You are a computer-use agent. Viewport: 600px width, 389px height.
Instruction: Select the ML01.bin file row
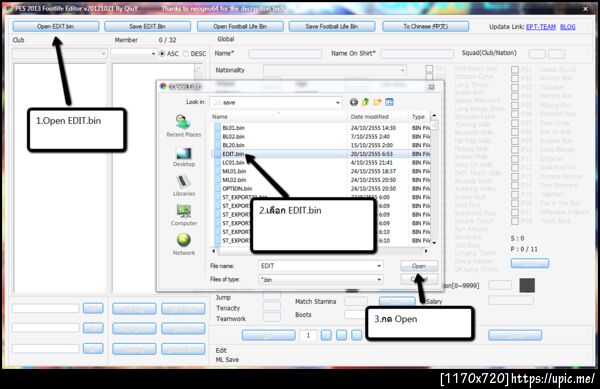point(321,171)
